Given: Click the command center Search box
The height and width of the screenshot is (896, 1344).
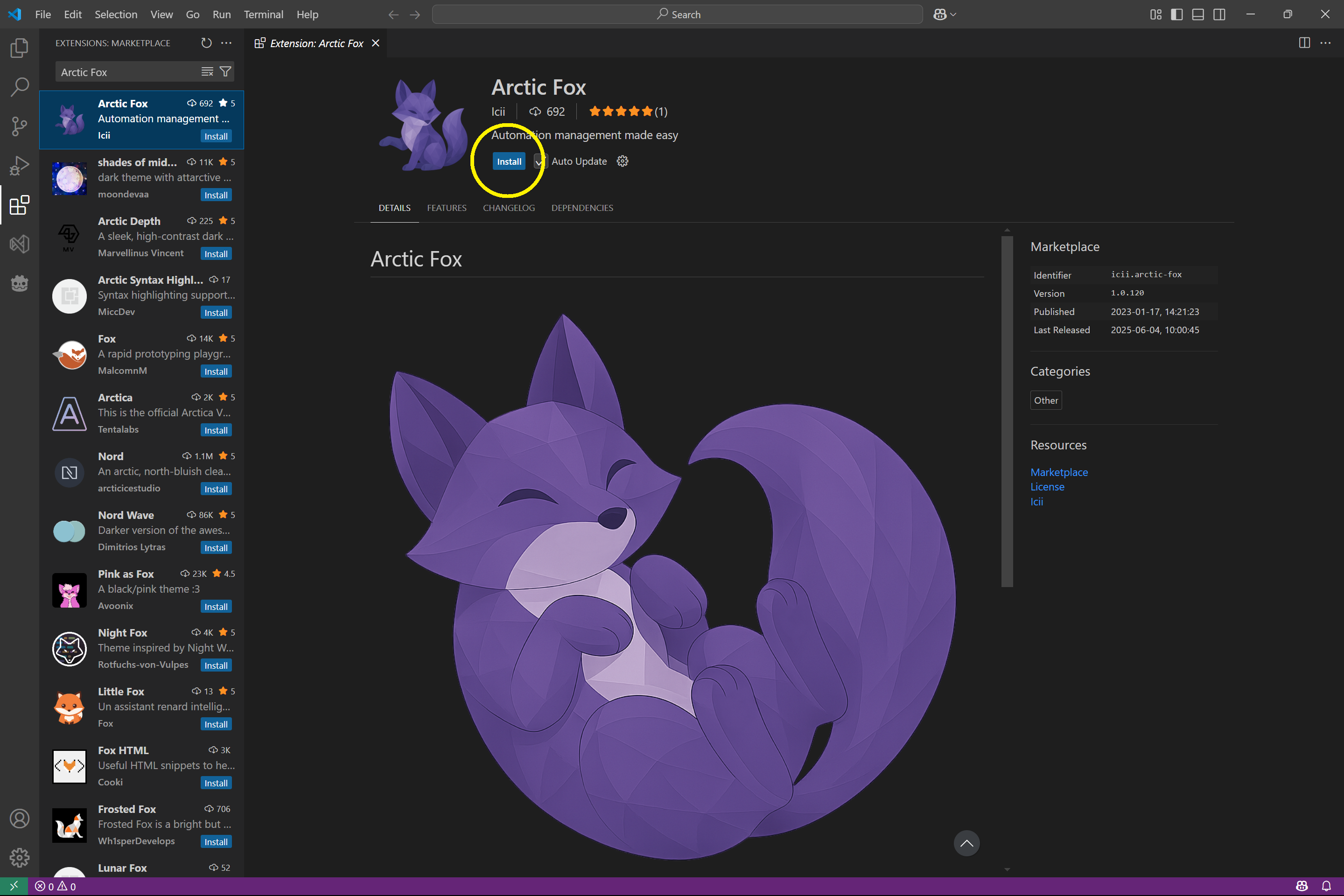Looking at the screenshot, I should pos(677,14).
